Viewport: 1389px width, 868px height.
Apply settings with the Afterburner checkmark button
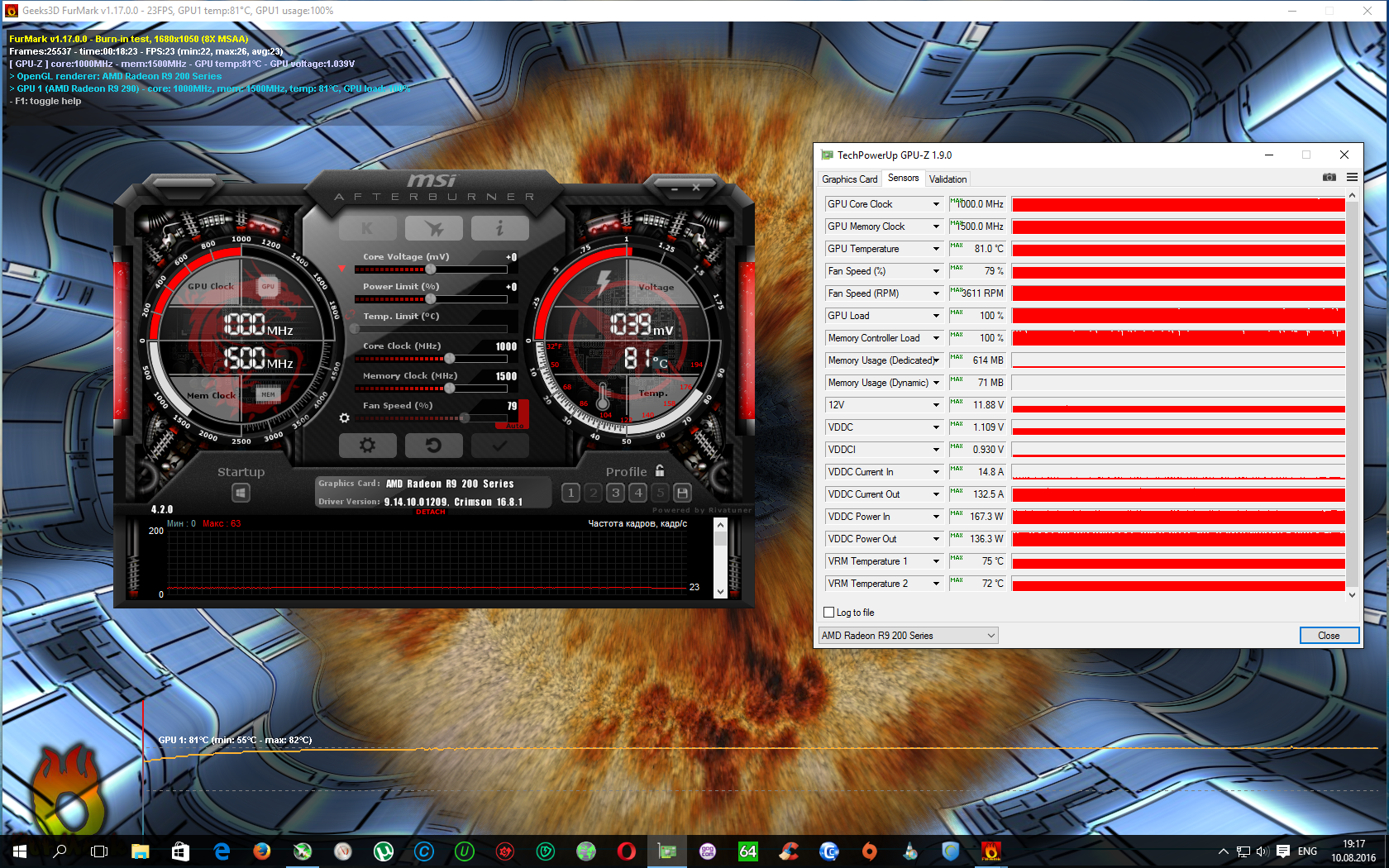coord(499,446)
